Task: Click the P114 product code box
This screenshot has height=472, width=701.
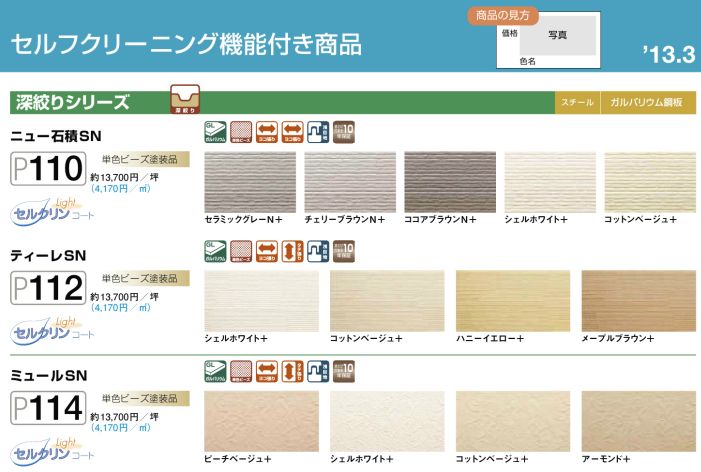Action: pos(48,408)
